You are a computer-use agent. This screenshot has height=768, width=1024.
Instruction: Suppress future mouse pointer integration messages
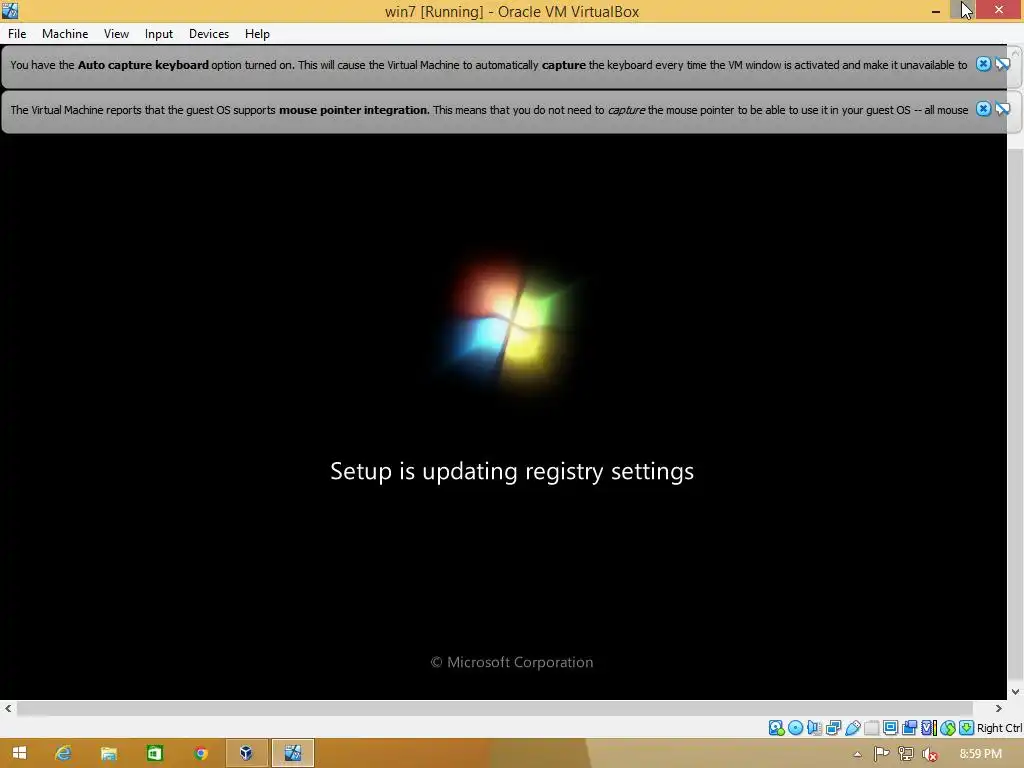[1002, 109]
